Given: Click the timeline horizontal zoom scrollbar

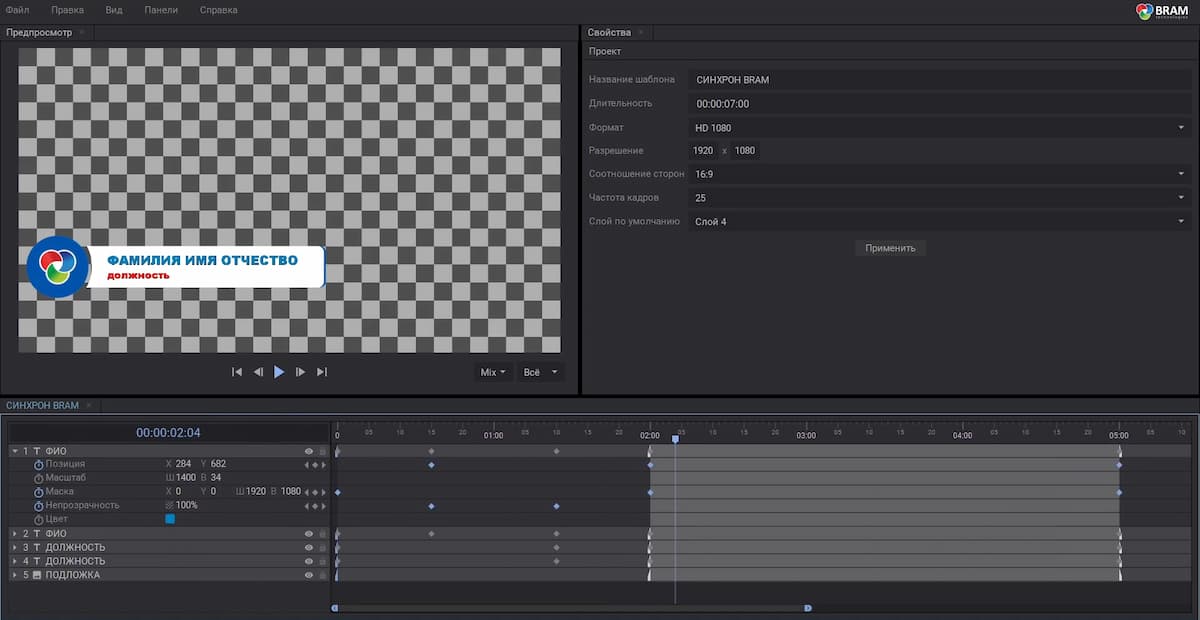Looking at the screenshot, I should [x=571, y=607].
